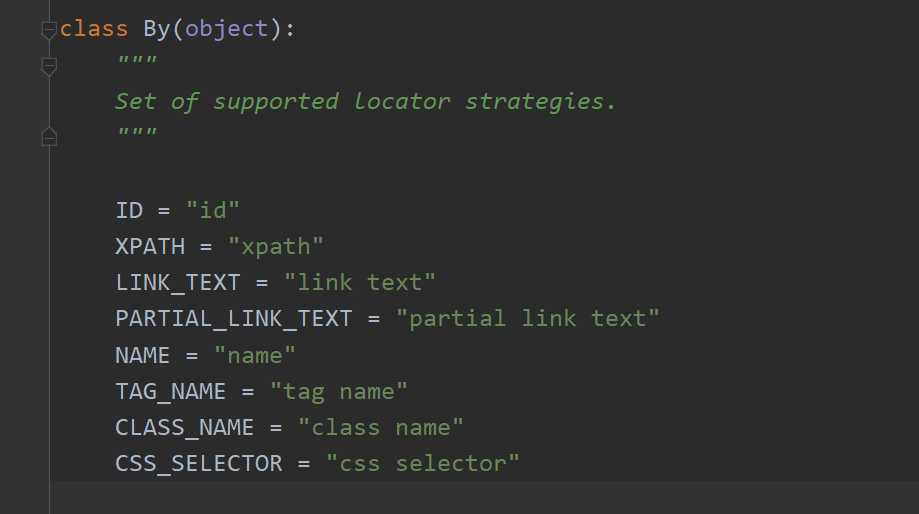Click the NAME constant

click(x=142, y=355)
